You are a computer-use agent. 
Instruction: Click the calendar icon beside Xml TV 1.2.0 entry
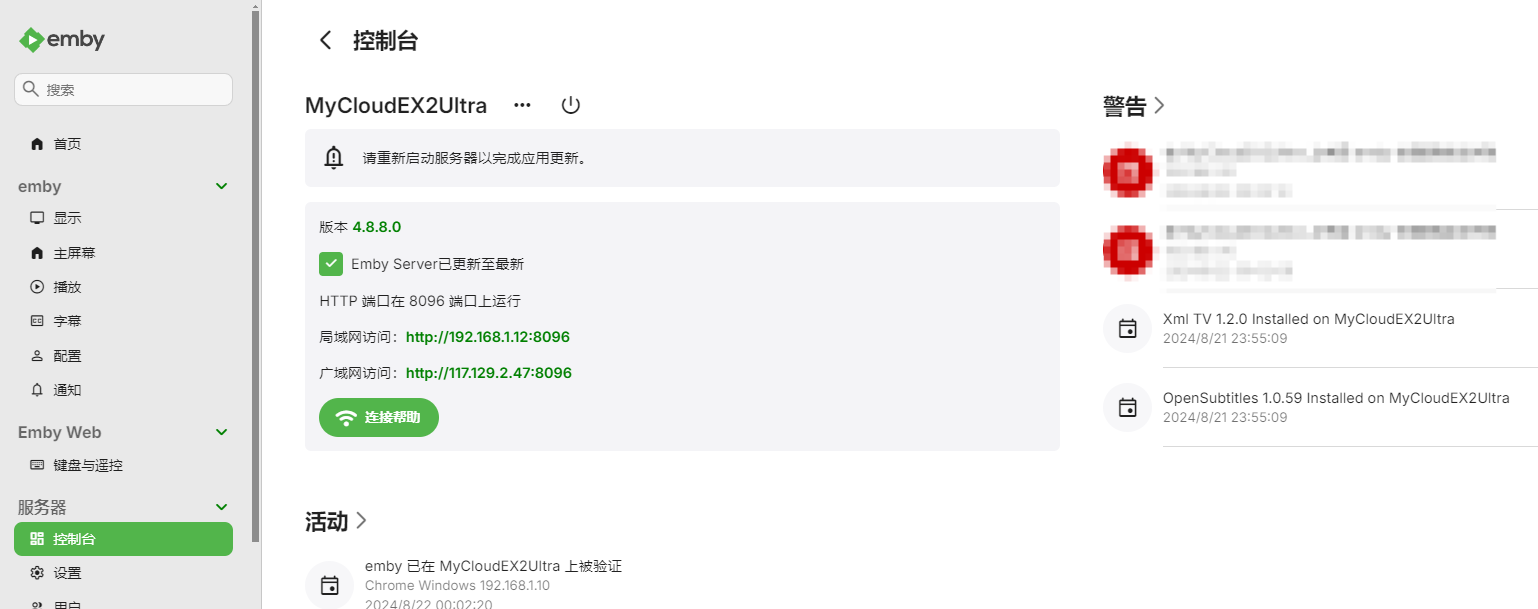coord(1127,328)
